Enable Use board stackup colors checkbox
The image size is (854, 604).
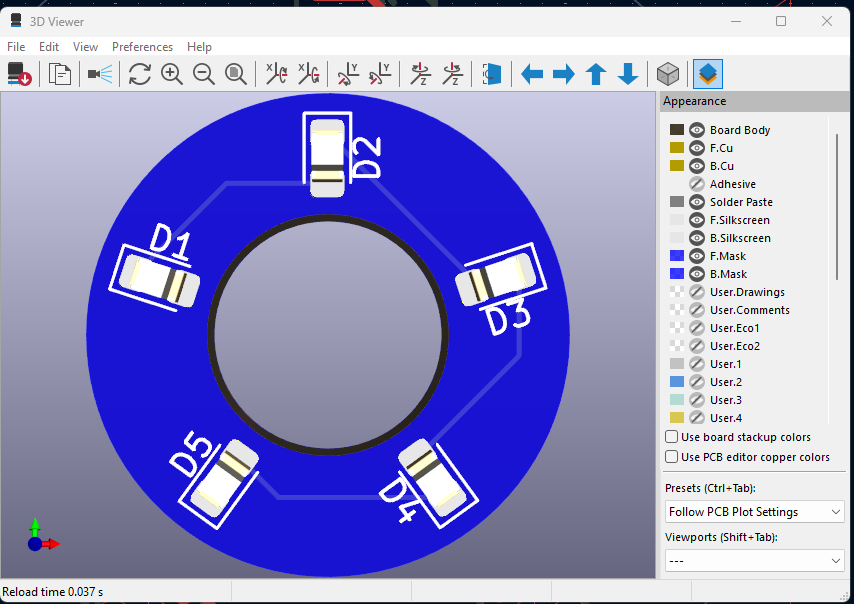(x=672, y=437)
